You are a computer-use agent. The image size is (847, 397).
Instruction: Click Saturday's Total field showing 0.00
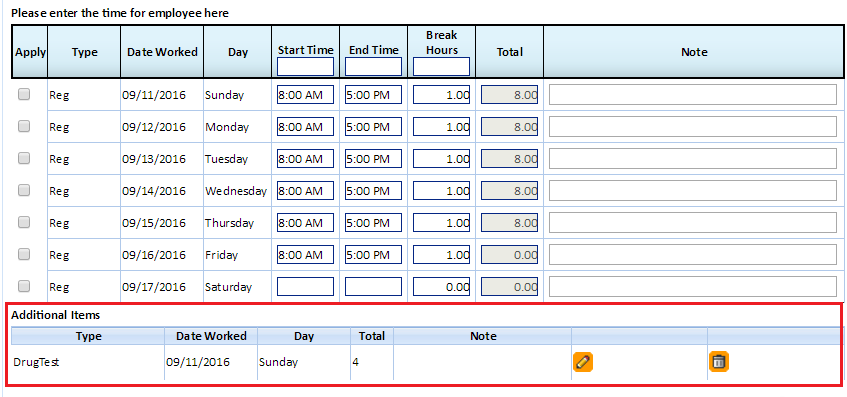(x=509, y=286)
